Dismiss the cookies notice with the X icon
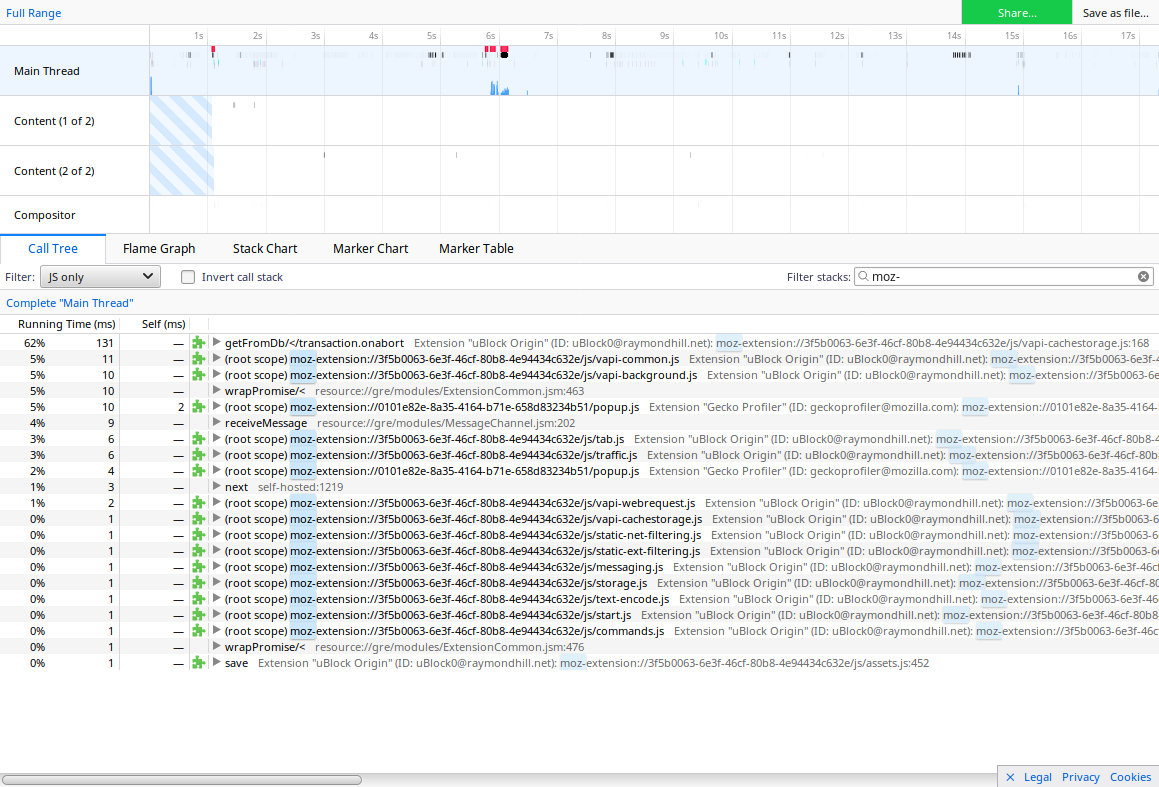The height and width of the screenshot is (787, 1159). pyautogui.click(x=1010, y=776)
